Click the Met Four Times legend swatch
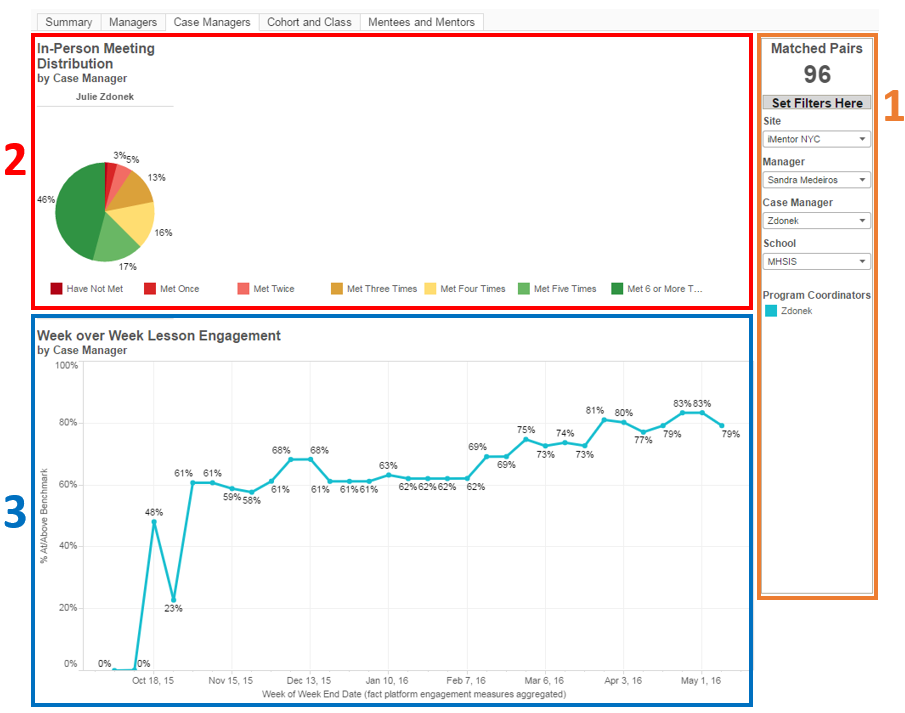Screen dimensions: 905x713 [430, 289]
